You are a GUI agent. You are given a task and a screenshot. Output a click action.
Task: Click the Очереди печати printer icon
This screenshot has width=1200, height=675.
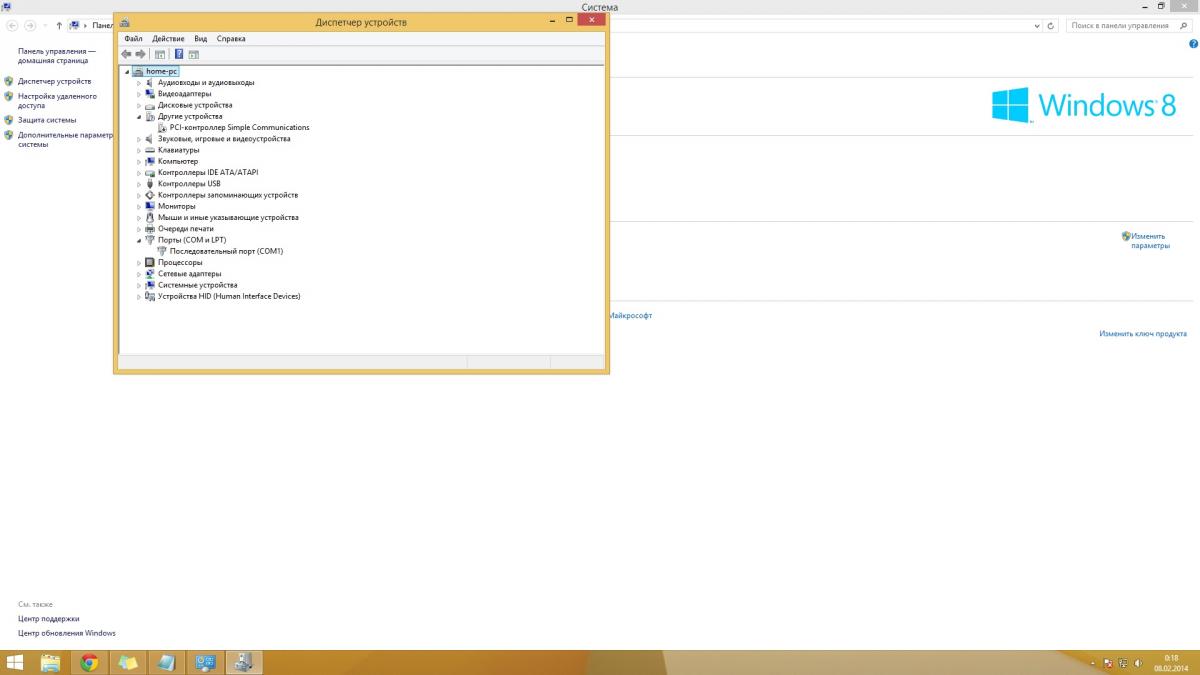click(x=150, y=229)
